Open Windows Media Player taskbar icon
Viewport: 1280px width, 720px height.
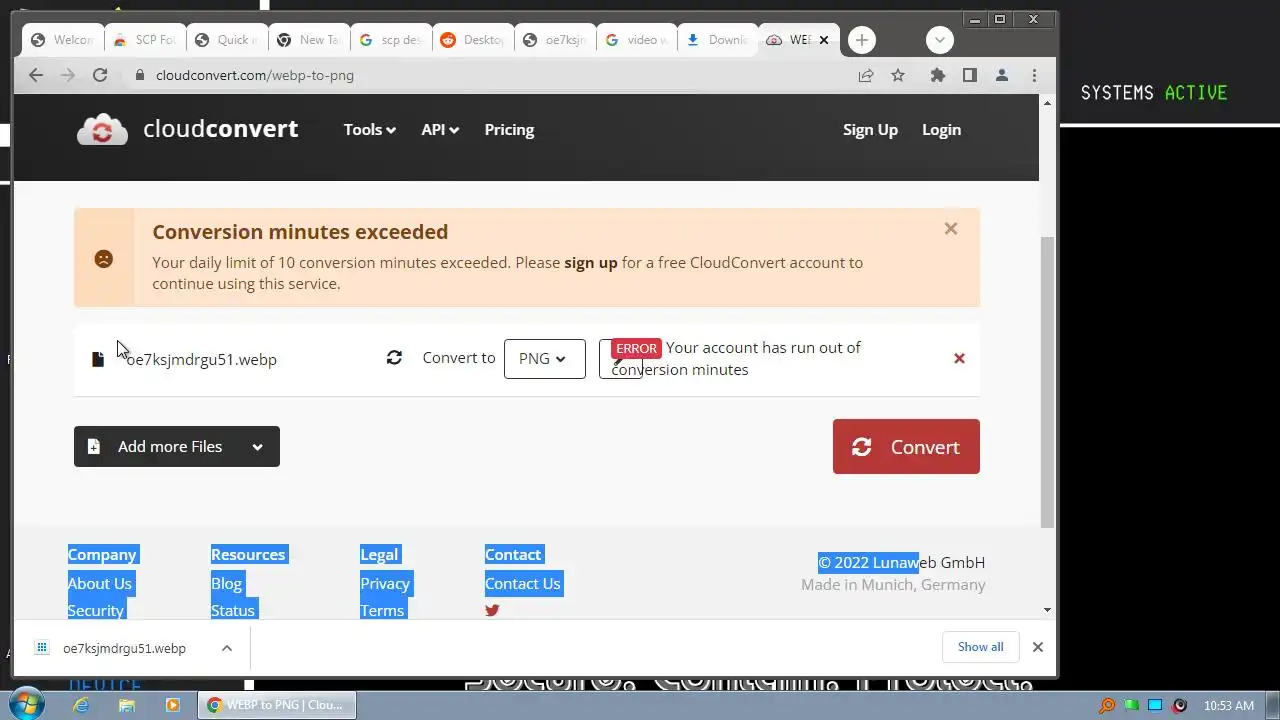pos(172,705)
